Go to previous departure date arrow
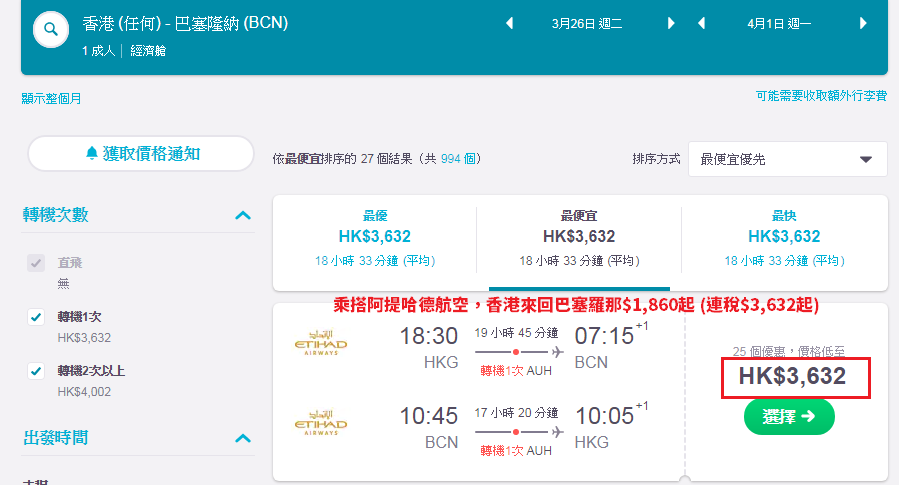899x485 pixels. coord(509,24)
